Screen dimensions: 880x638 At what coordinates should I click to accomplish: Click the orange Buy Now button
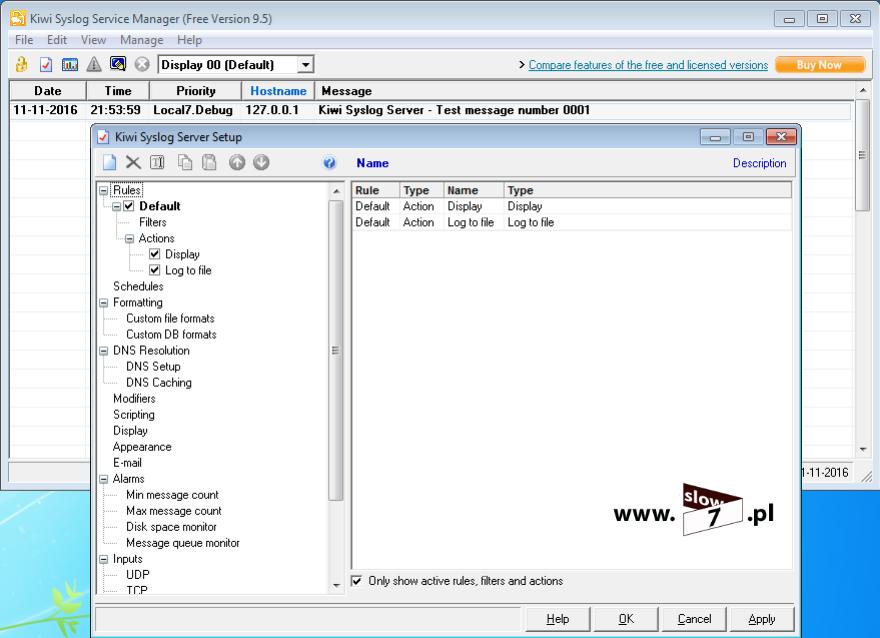(820, 65)
